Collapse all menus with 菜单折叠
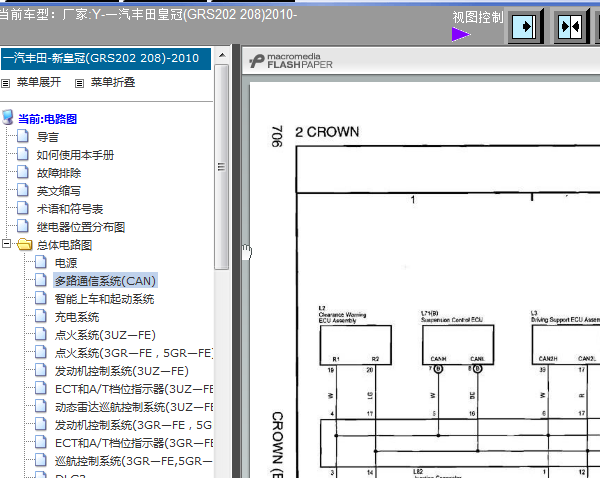Viewport: 600px width, 478px height. coord(113,82)
